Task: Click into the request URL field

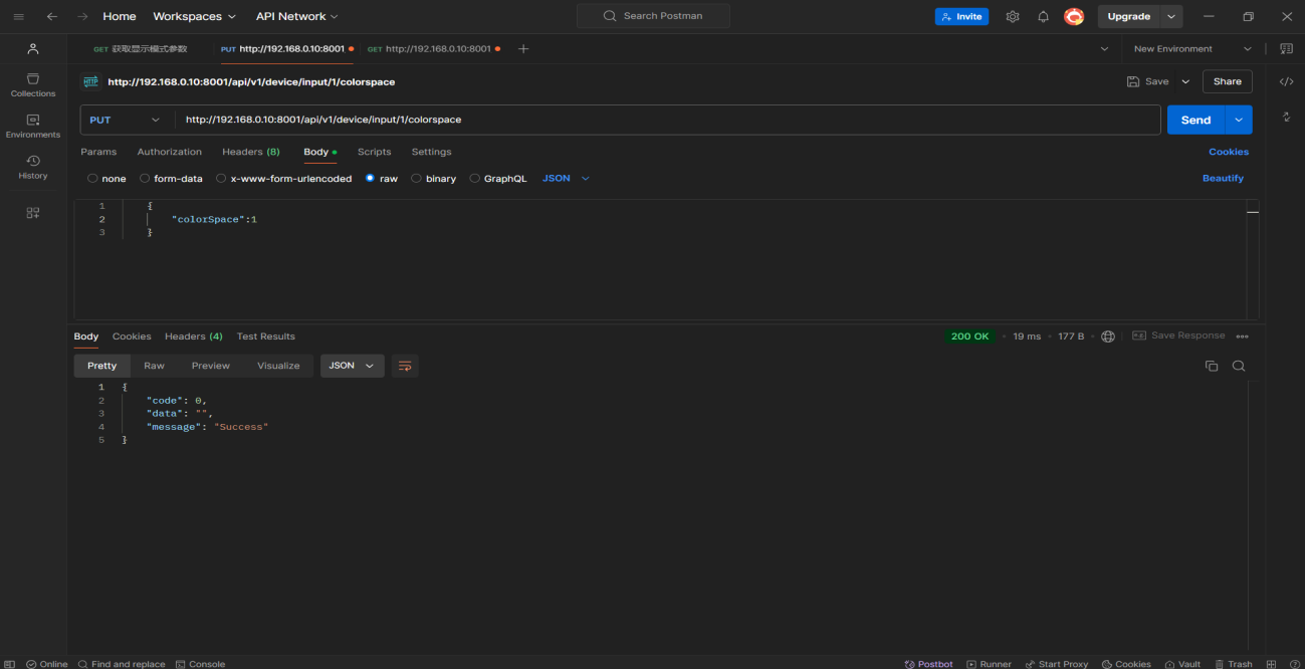Action: [x=660, y=120]
